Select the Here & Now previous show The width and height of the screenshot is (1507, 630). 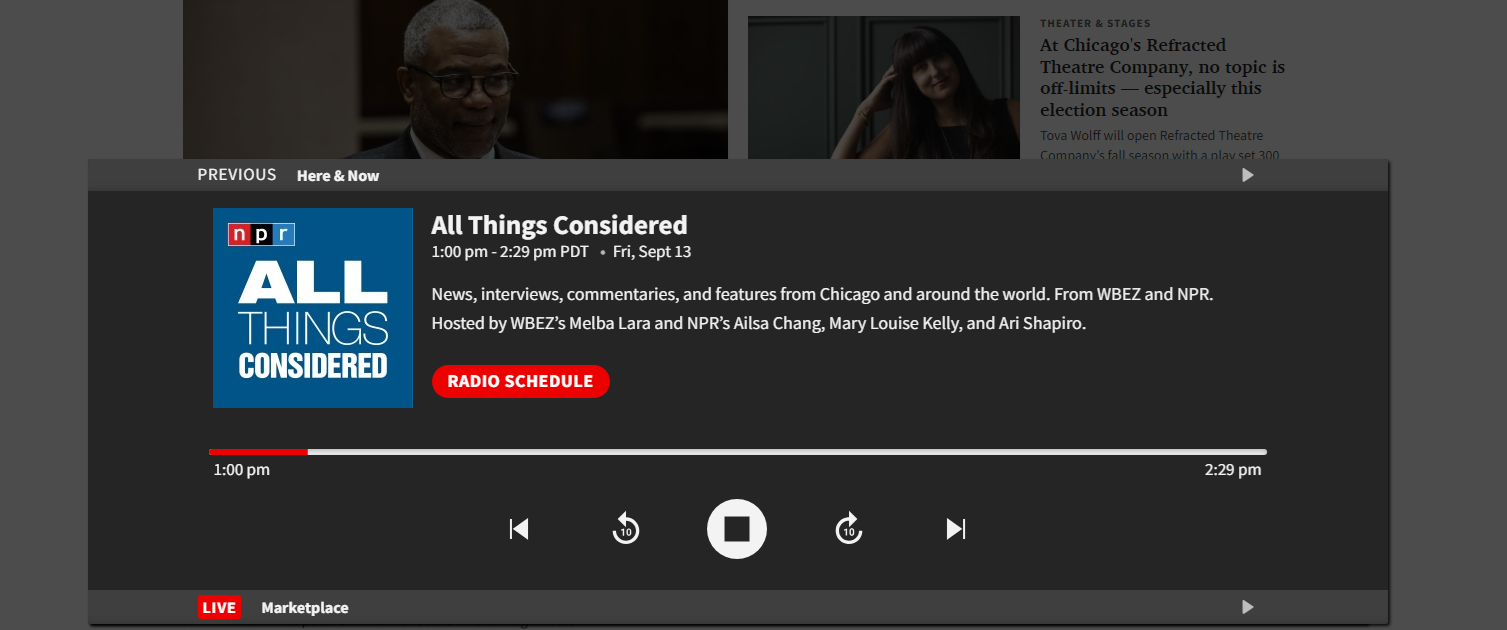[x=338, y=176]
